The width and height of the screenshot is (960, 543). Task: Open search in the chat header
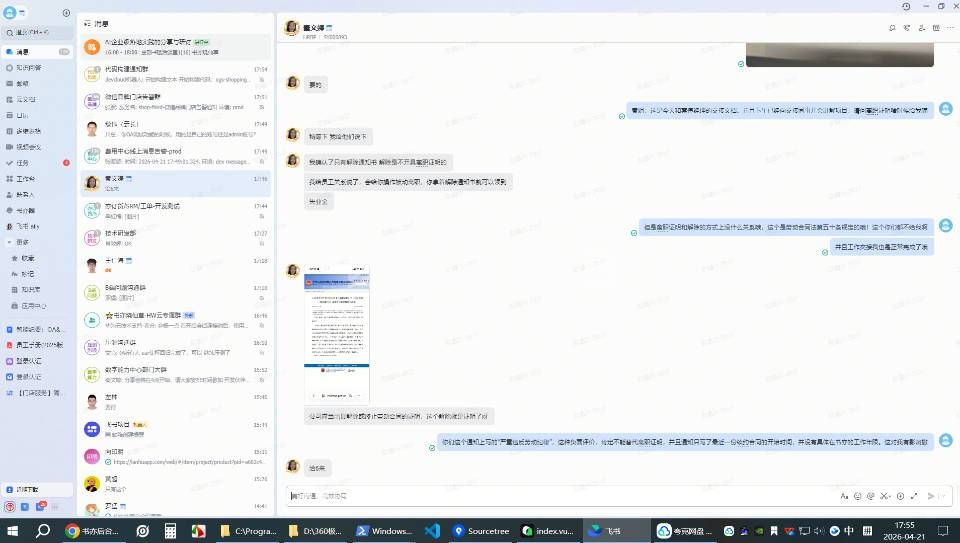tap(889, 29)
